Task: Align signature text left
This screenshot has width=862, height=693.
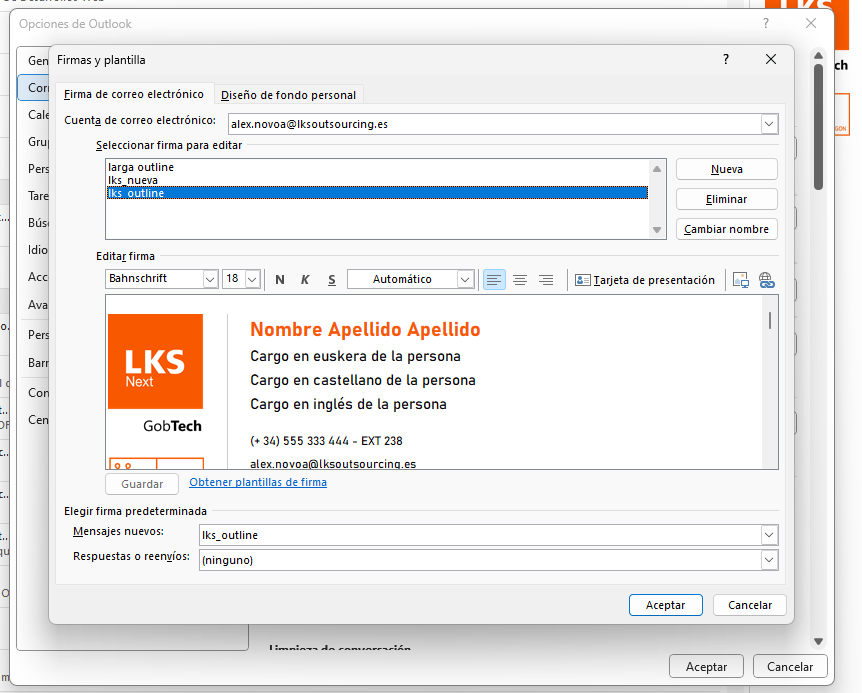Action: (x=494, y=280)
